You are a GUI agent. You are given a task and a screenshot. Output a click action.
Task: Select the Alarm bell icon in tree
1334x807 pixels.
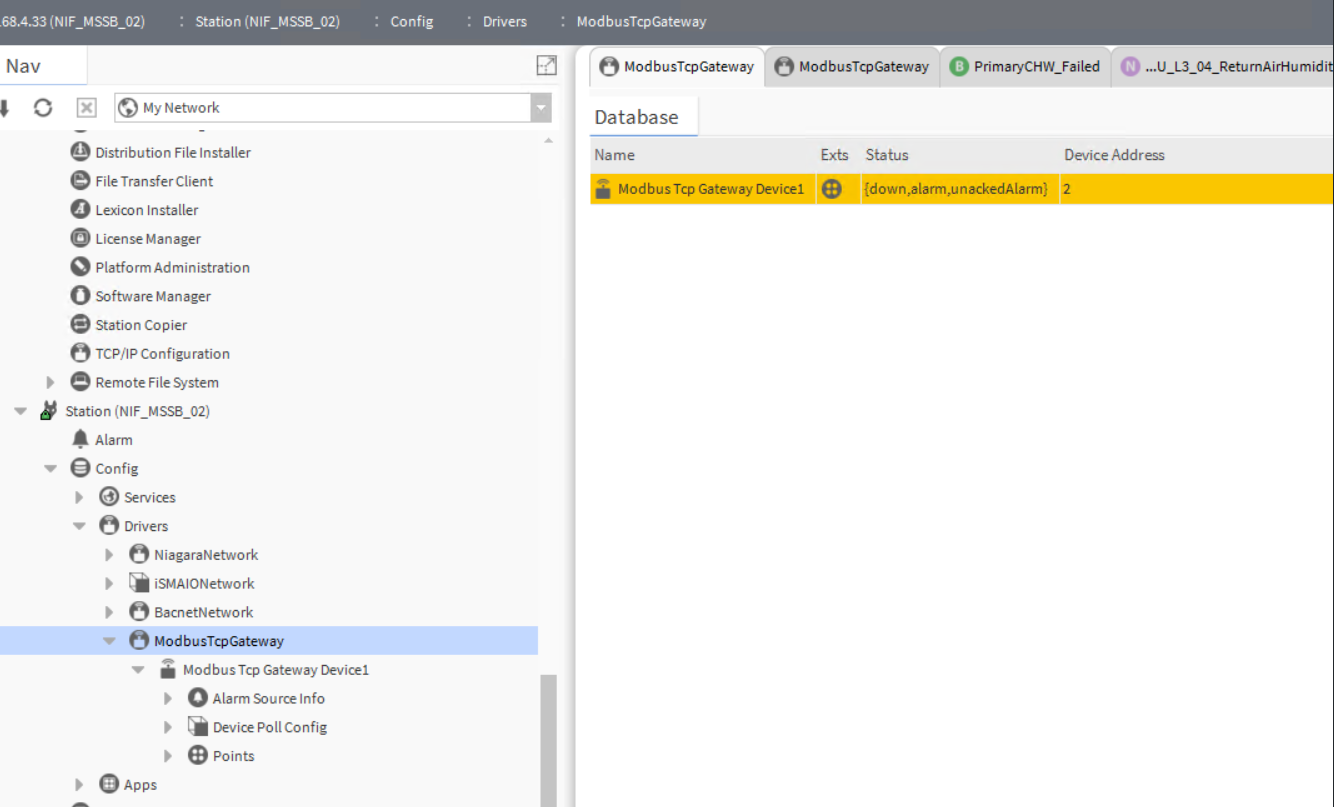point(80,440)
